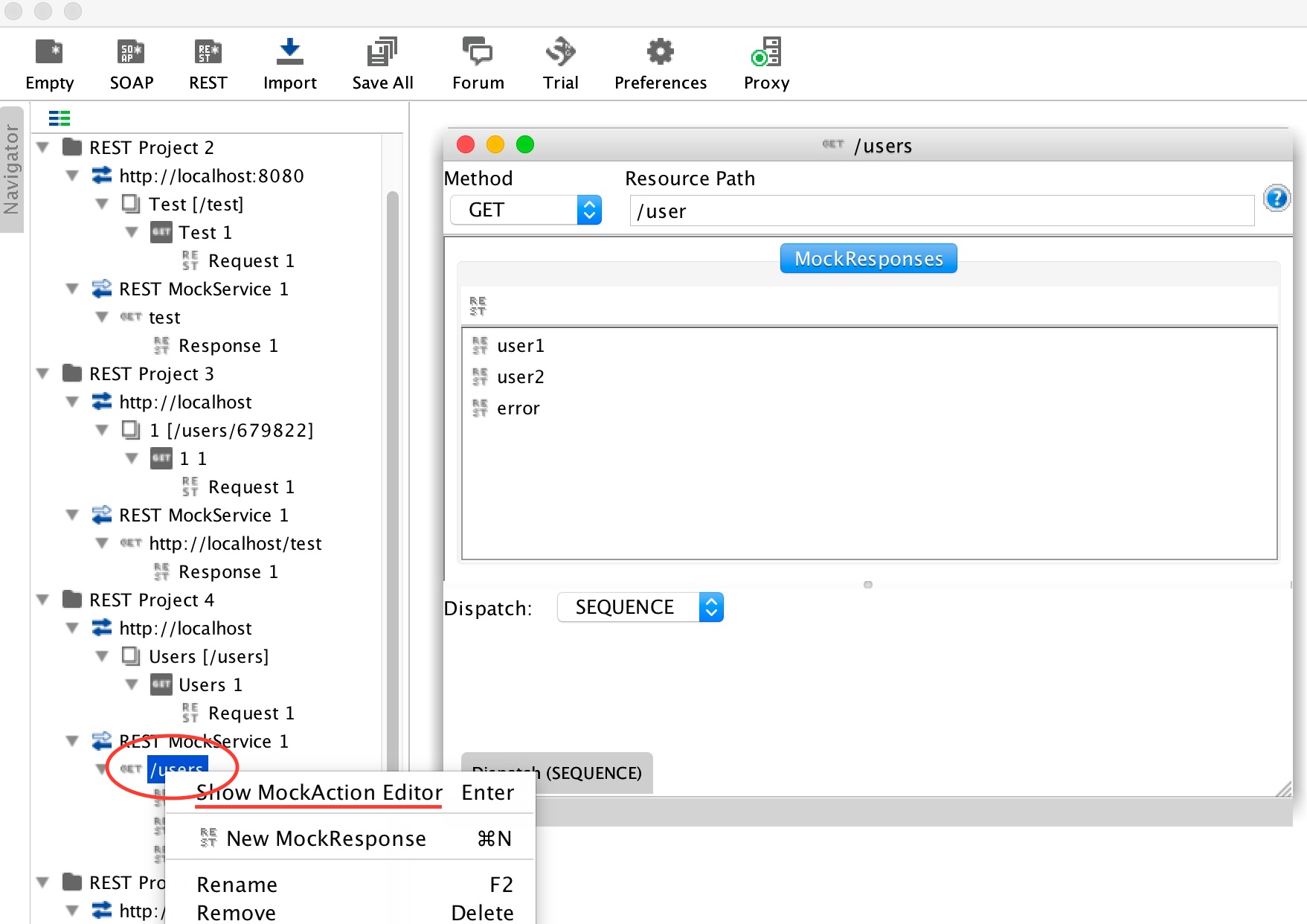The width and height of the screenshot is (1307, 924).
Task: Open the Forum toolbar icon
Action: (x=478, y=52)
